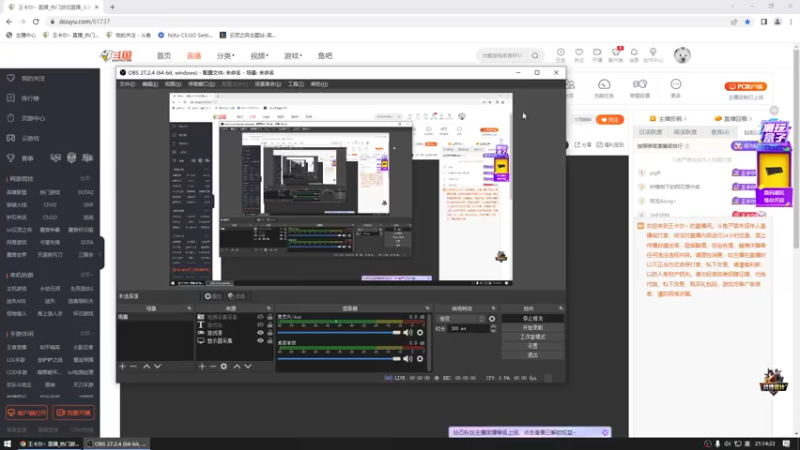Move scene down in OBS Scenes panel
The image size is (800, 450).
pos(158,366)
